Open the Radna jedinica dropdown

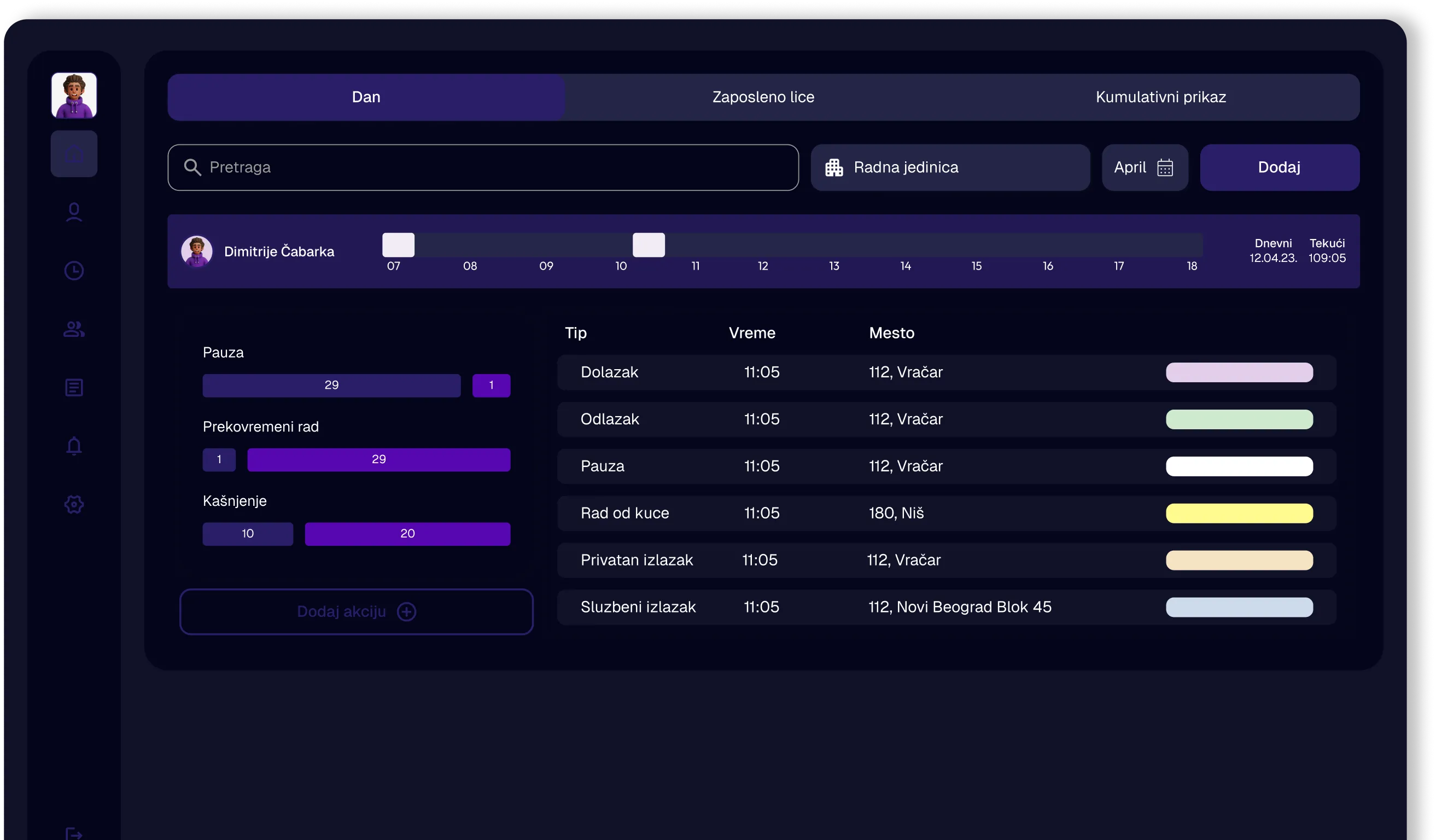950,167
